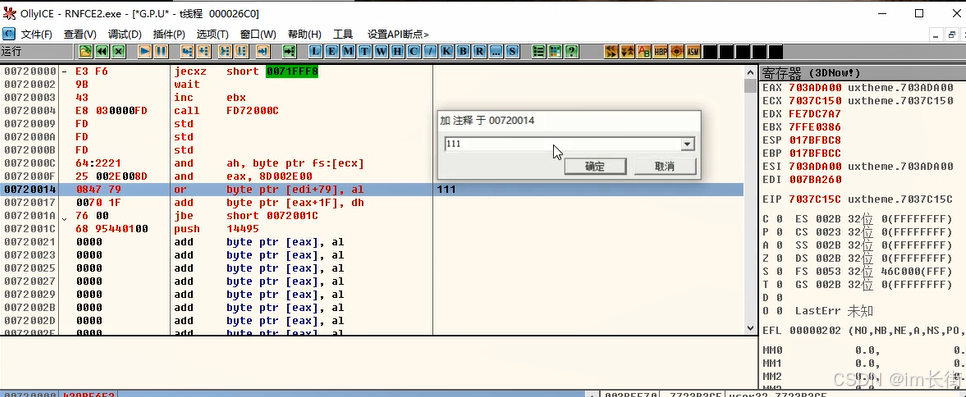Open the 选项(T) menu
The image size is (966, 397).
(x=213, y=34)
